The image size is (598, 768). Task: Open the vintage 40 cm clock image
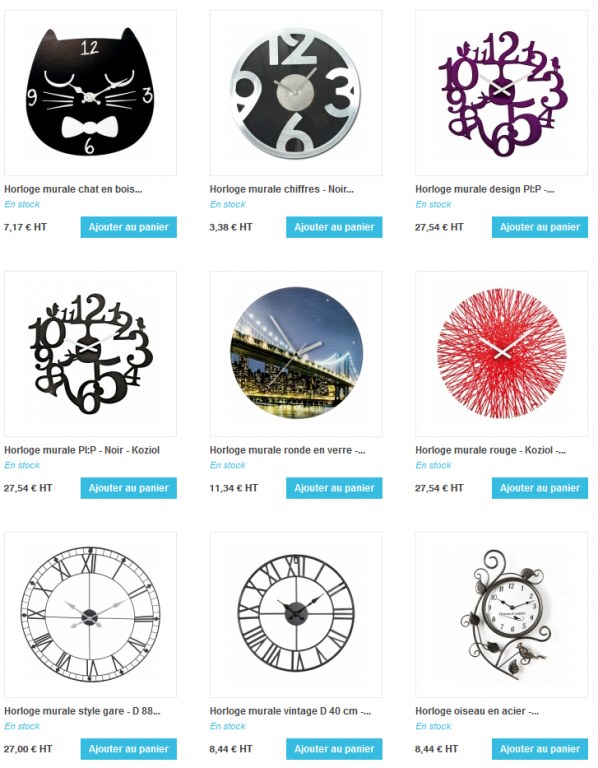coord(296,615)
